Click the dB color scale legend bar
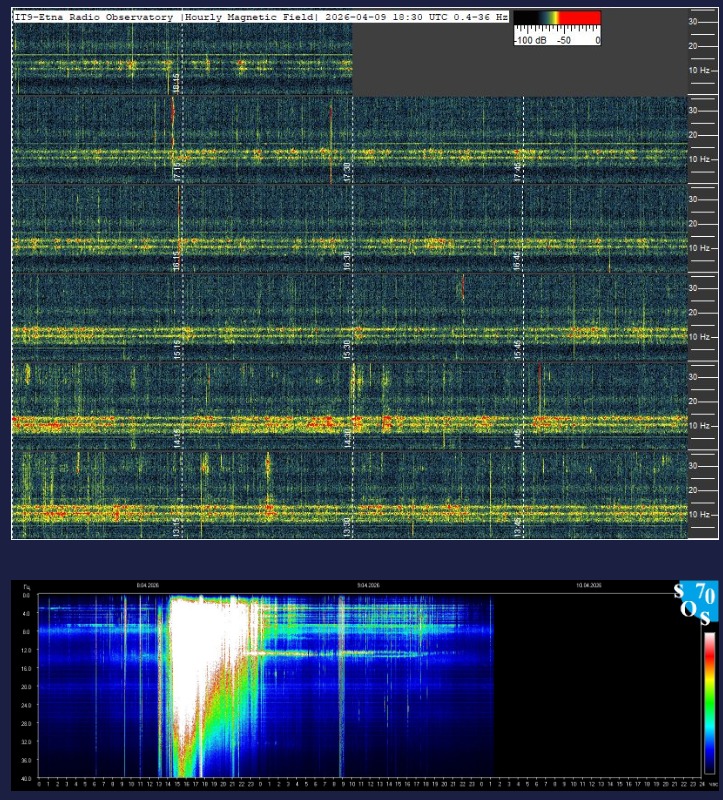 click(556, 17)
